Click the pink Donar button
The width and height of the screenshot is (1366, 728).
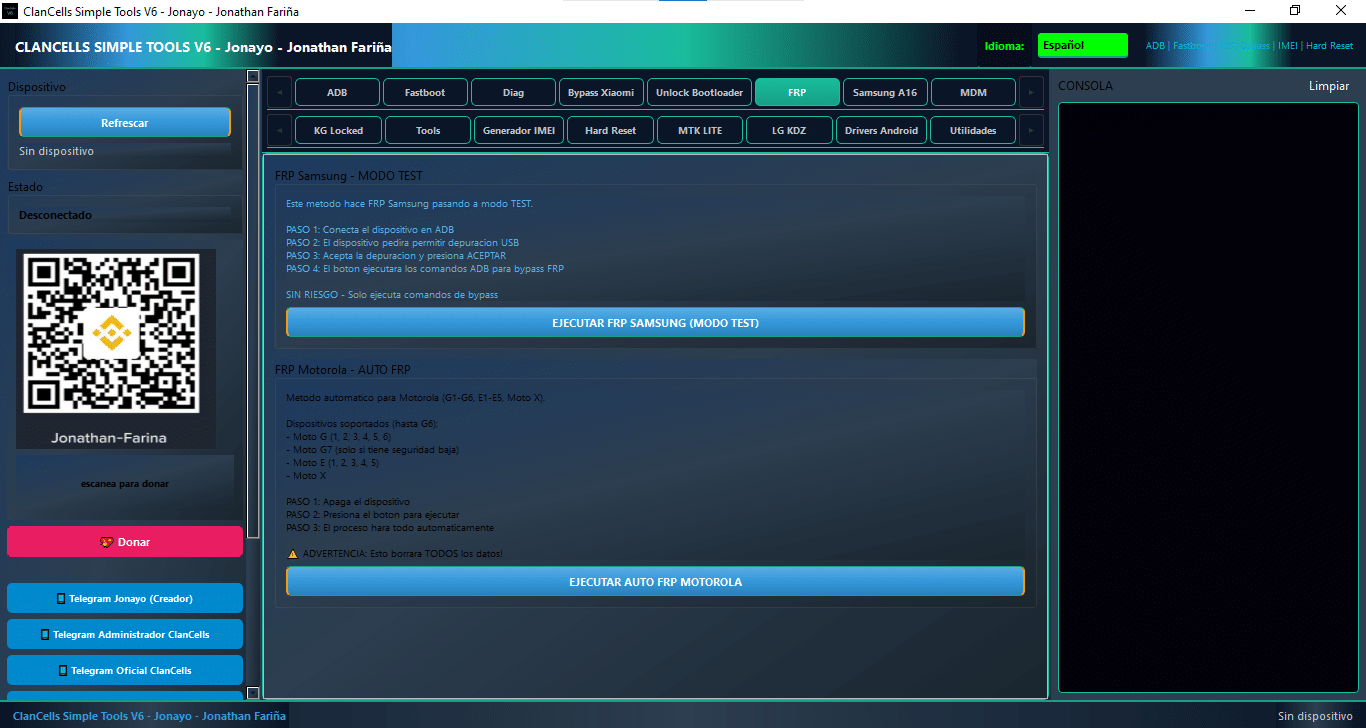coord(125,542)
